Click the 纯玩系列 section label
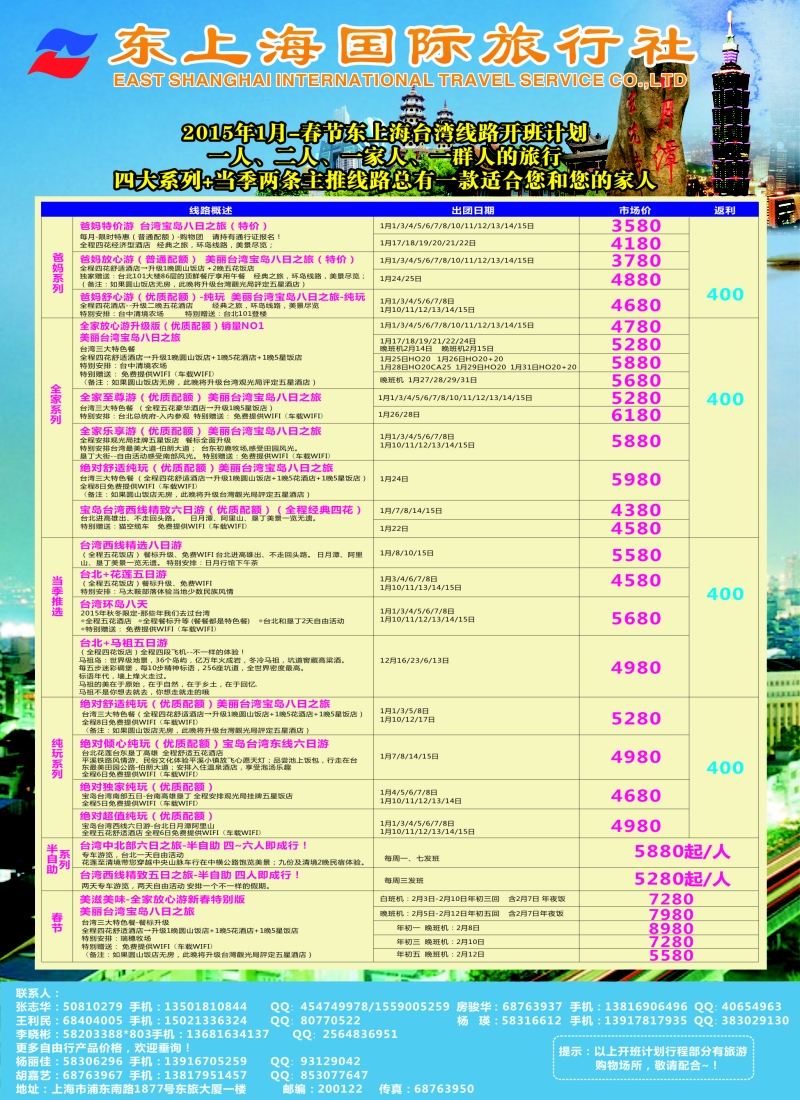This screenshot has width=800, height=1100. (58, 758)
